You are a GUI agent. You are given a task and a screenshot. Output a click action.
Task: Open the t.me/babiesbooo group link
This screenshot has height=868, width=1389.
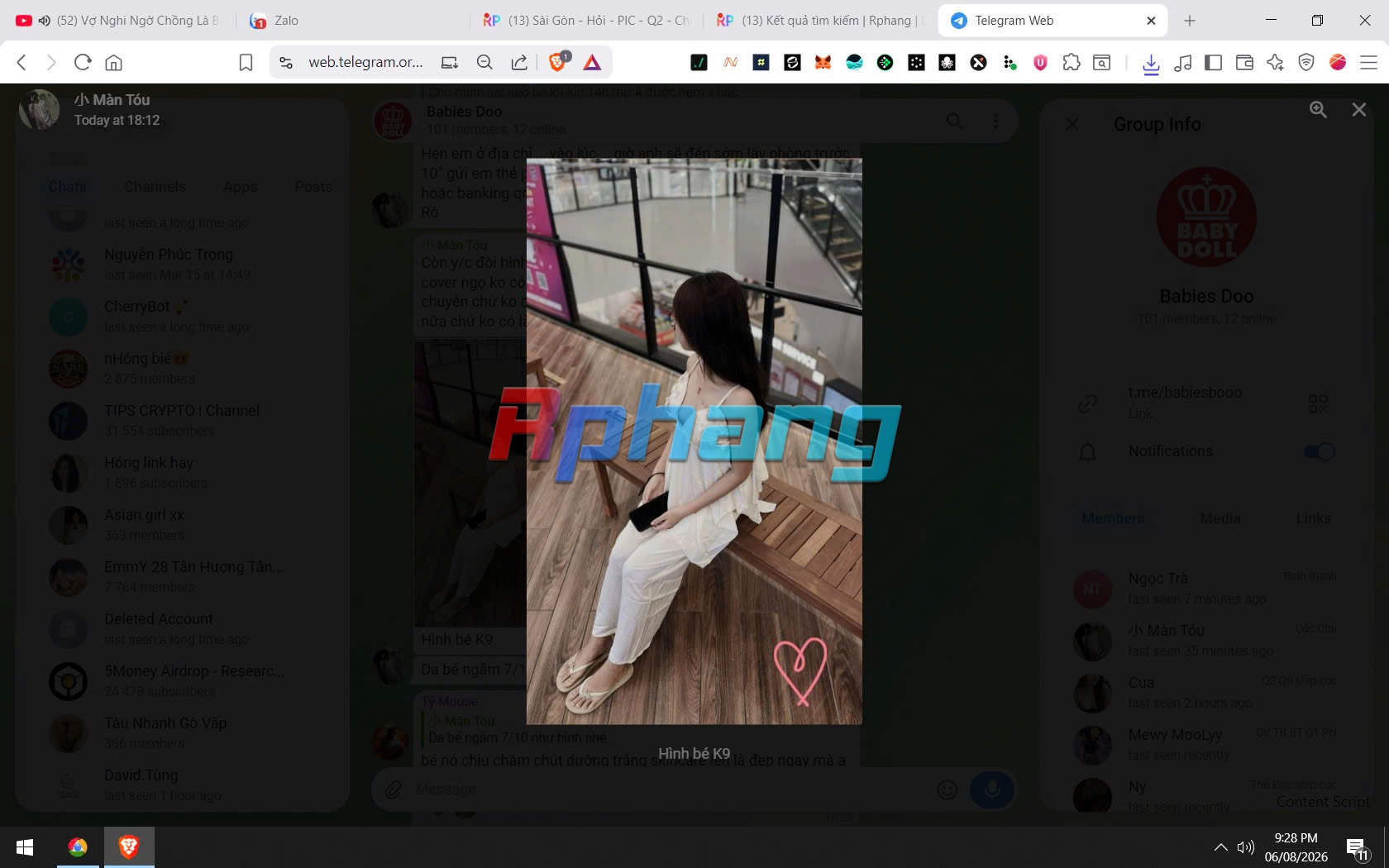click(x=1185, y=393)
